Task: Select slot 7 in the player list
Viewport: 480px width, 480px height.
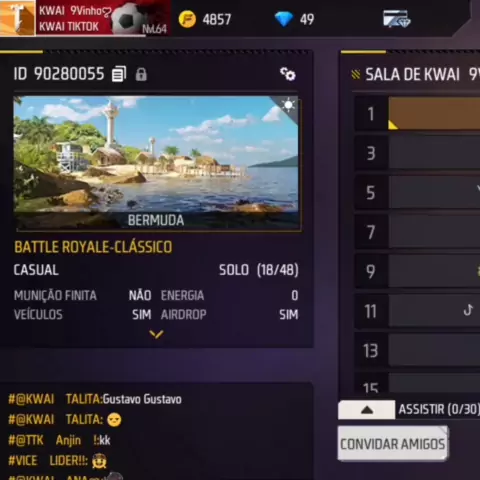Action: 417,232
